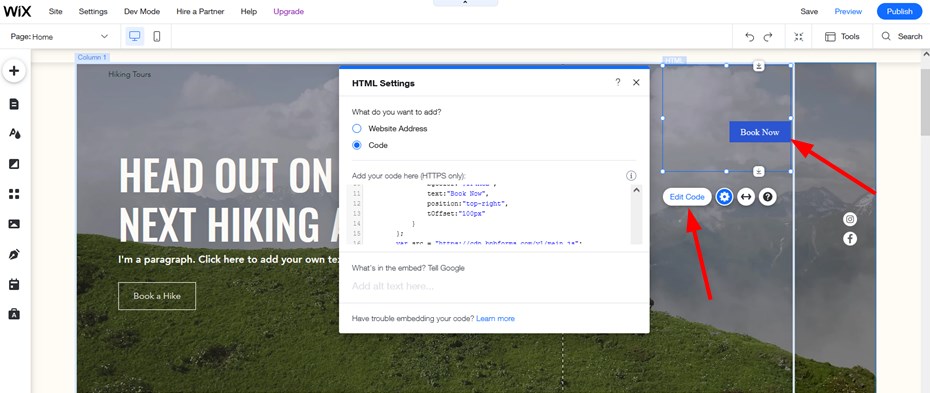
Task: Click the Upgrade link
Action: [288, 11]
